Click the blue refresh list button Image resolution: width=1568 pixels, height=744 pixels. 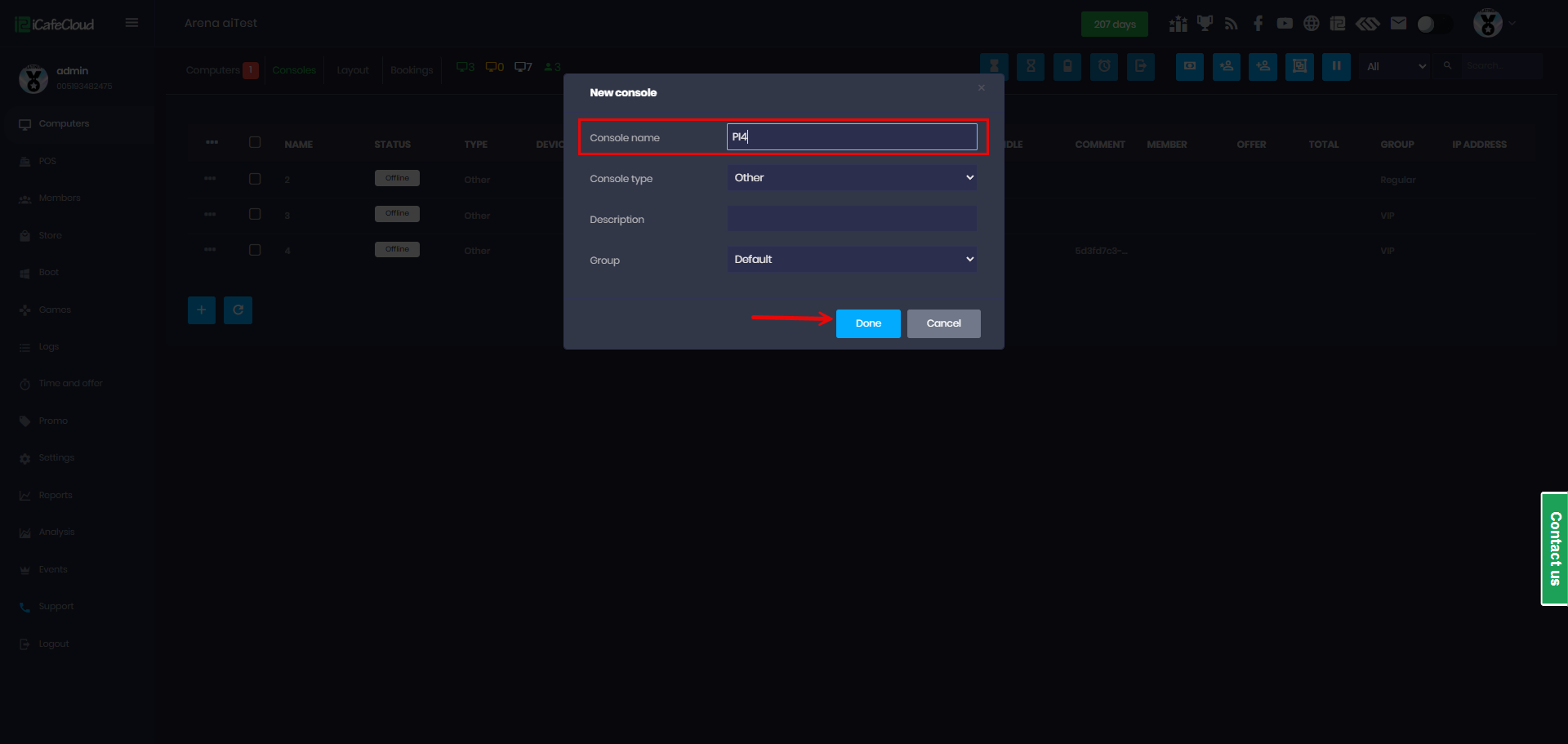click(238, 310)
